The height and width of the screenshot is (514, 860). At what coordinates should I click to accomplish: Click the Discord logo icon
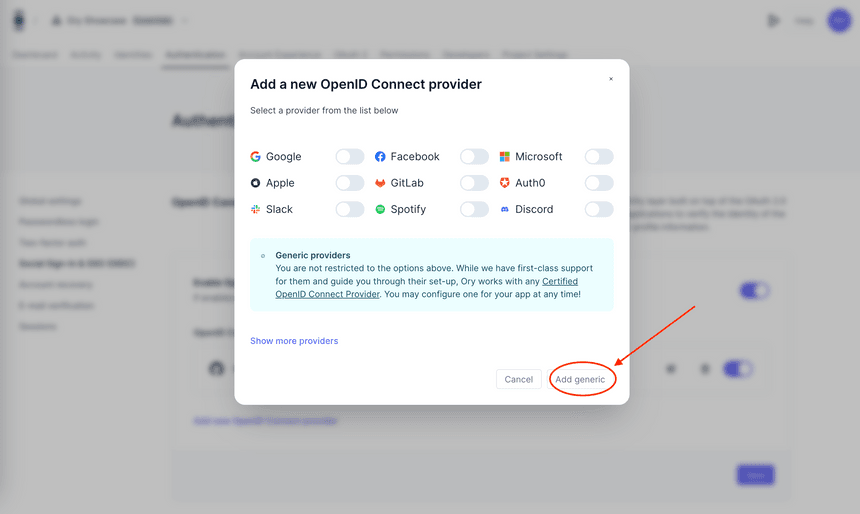(x=505, y=209)
